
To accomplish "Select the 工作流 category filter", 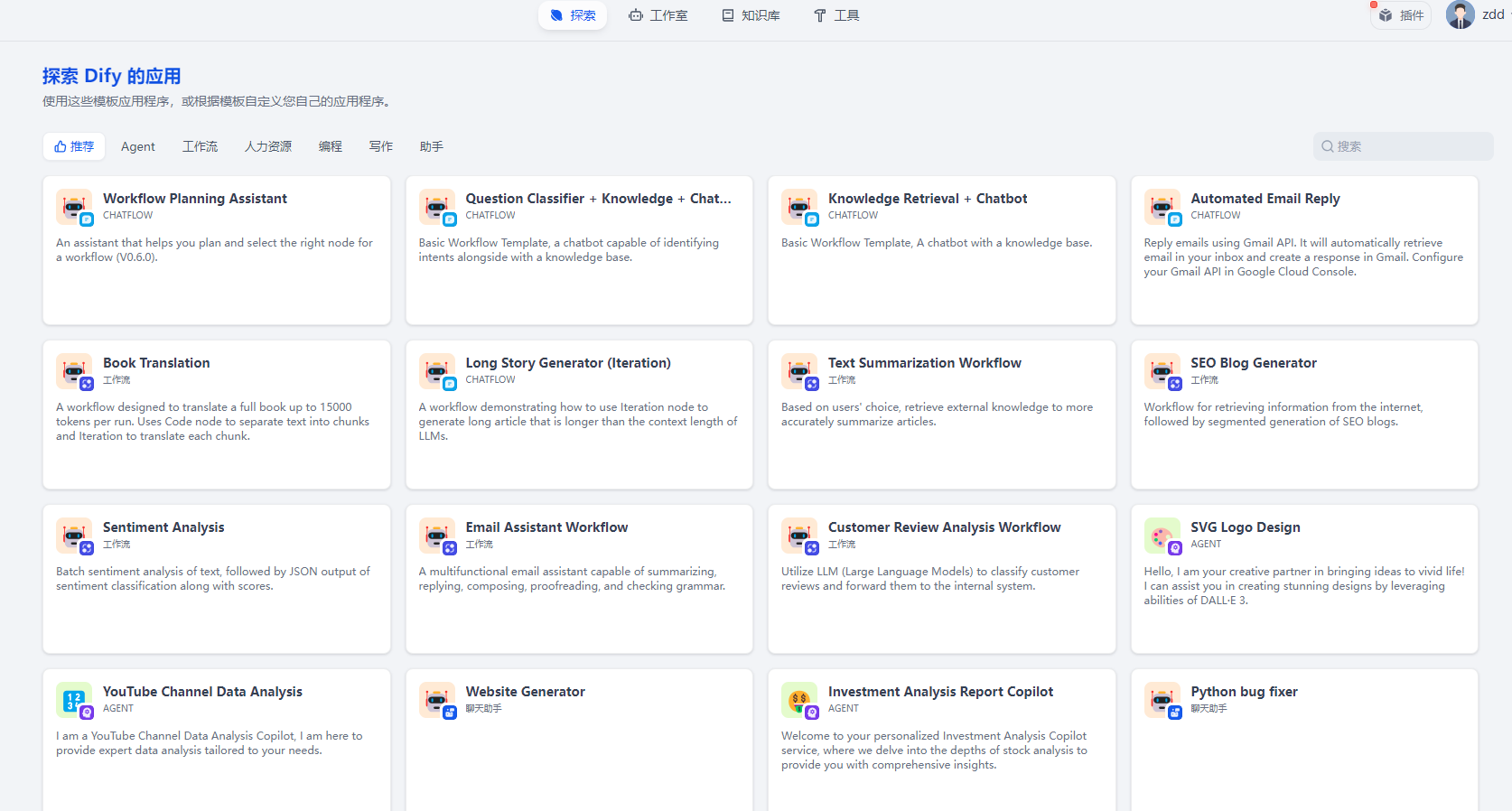I will 200,146.
